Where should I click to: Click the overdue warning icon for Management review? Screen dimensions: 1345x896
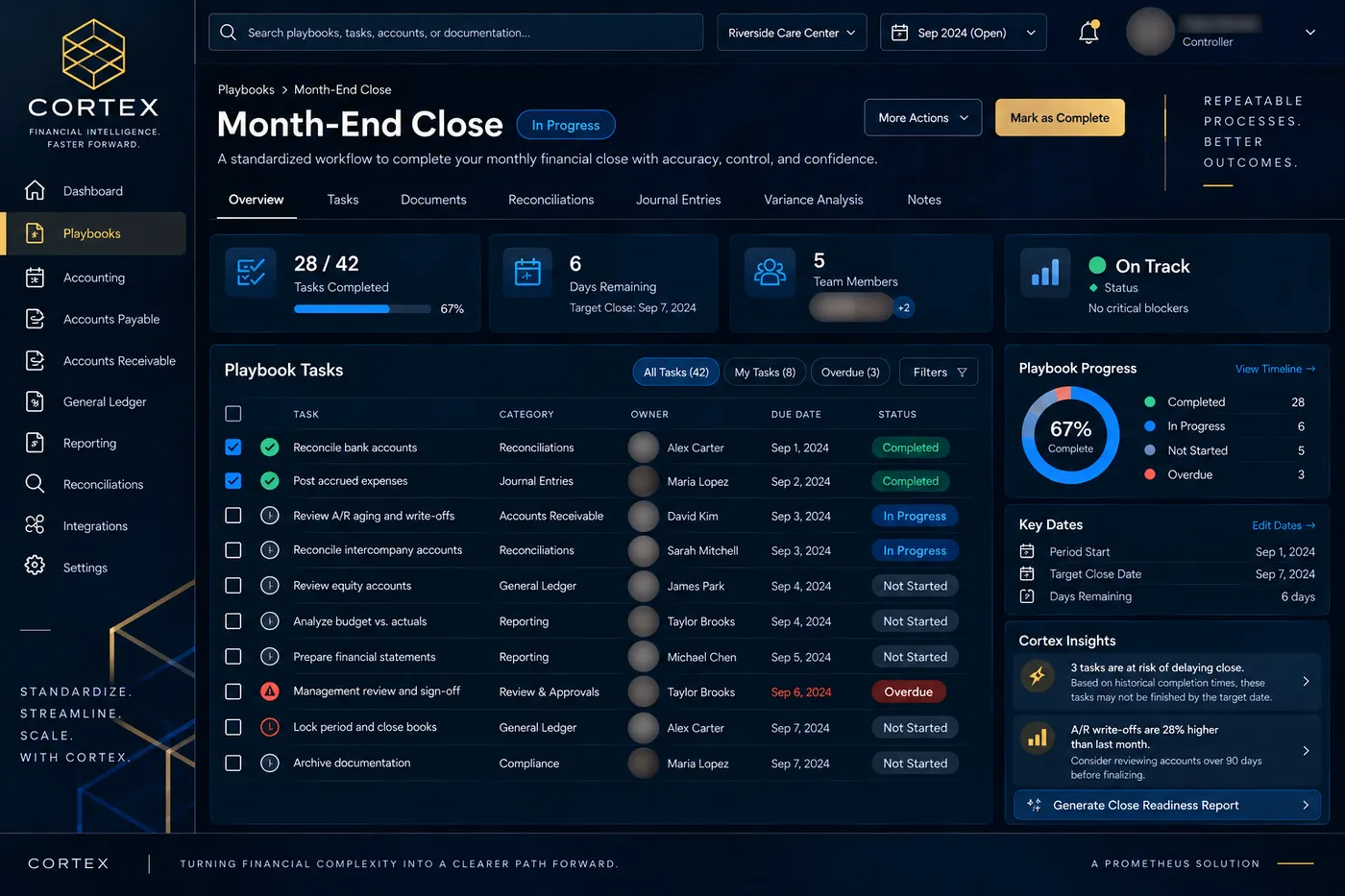coord(270,691)
